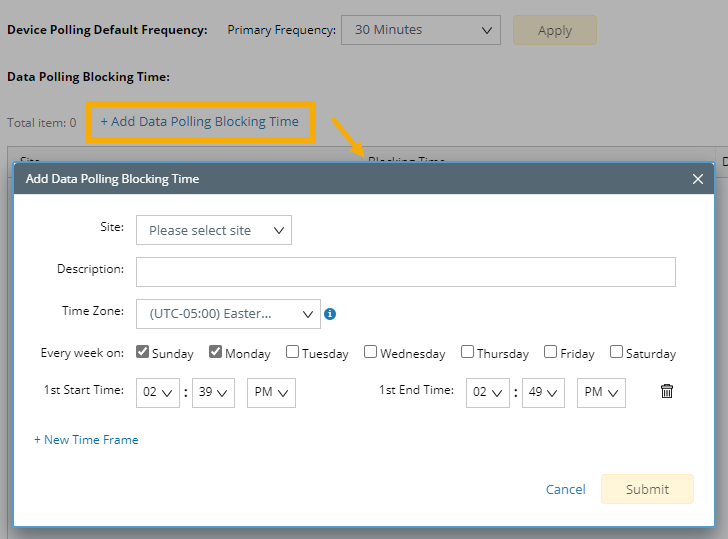
Task: Check the Wednesday checkbox
Action: tap(370, 352)
